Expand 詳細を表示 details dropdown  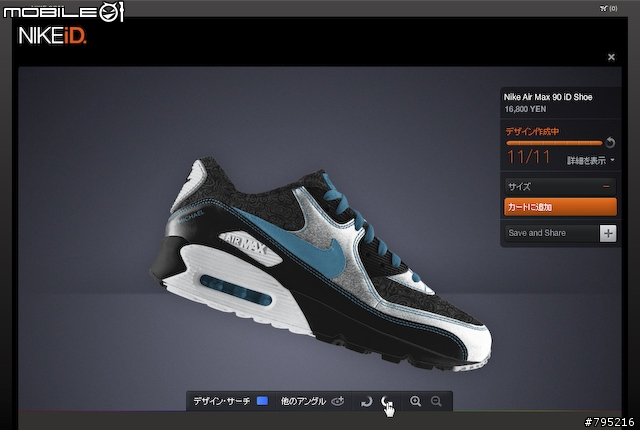[591, 160]
